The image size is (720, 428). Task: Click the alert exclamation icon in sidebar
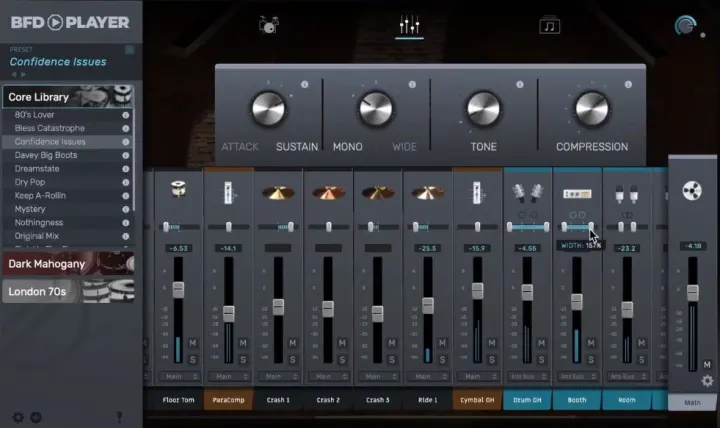(119, 417)
